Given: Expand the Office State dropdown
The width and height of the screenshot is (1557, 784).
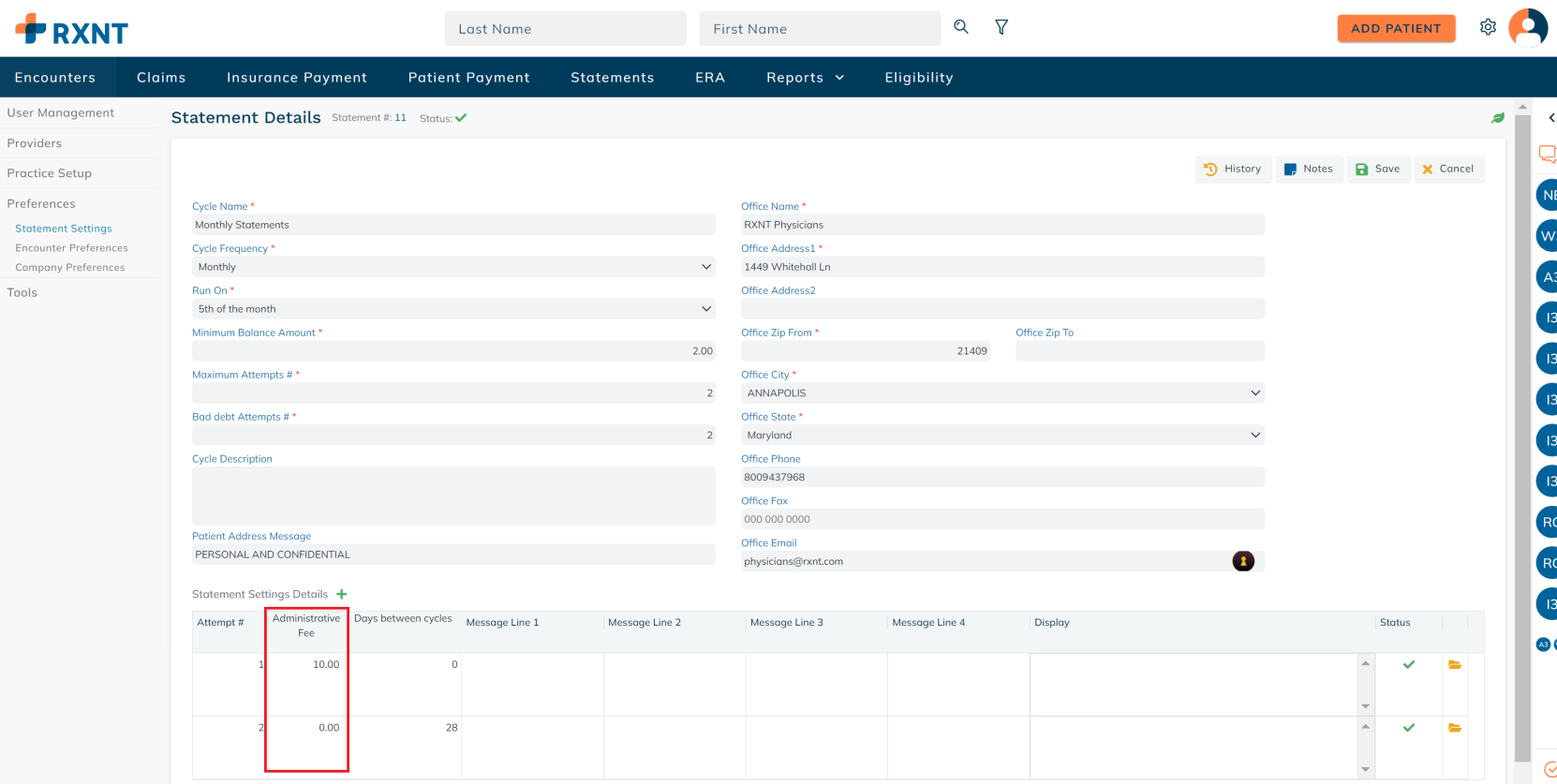Looking at the screenshot, I should click(1255, 436).
